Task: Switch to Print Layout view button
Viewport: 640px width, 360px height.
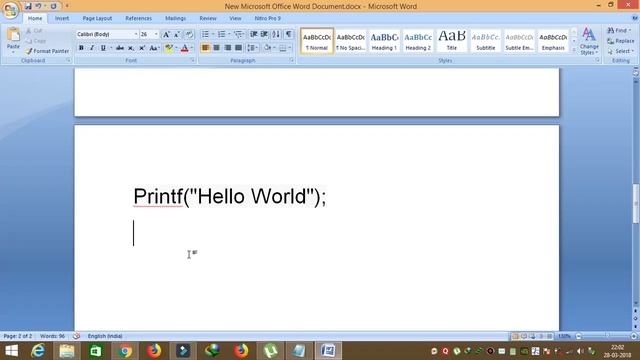Action: click(x=515, y=336)
